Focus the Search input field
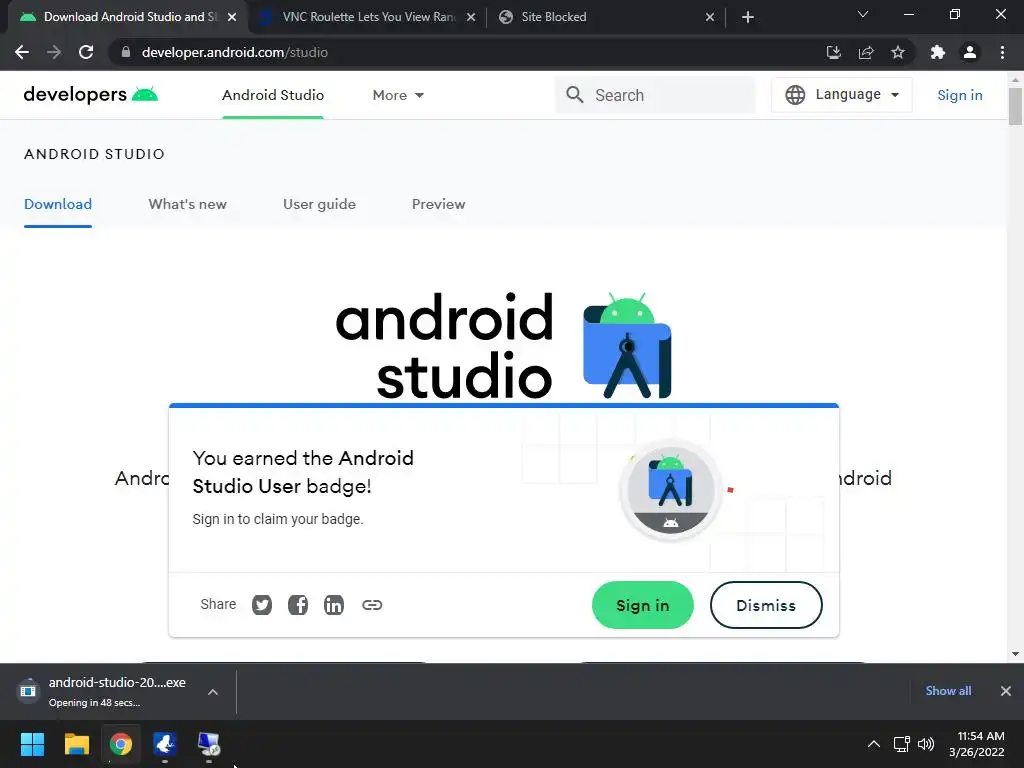Screen dimensions: 1024x768 [x=655, y=95]
